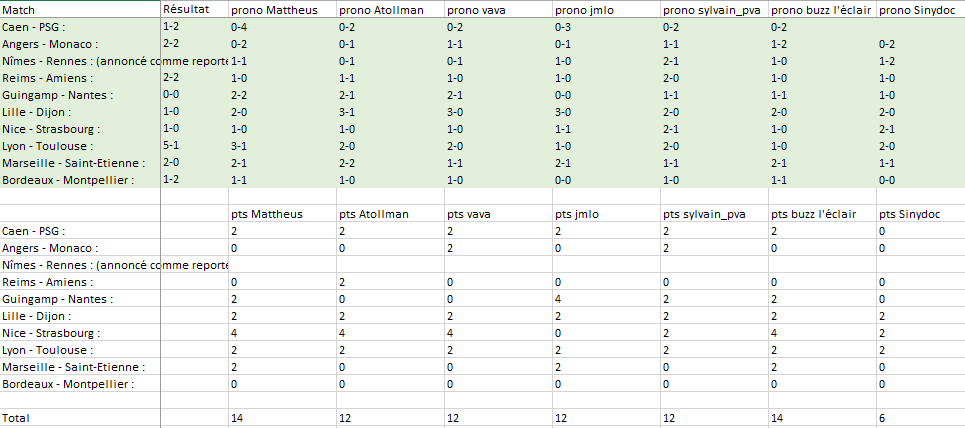Select Mattheus's total points cell showing 14
This screenshot has width=965, height=428.
237,417
